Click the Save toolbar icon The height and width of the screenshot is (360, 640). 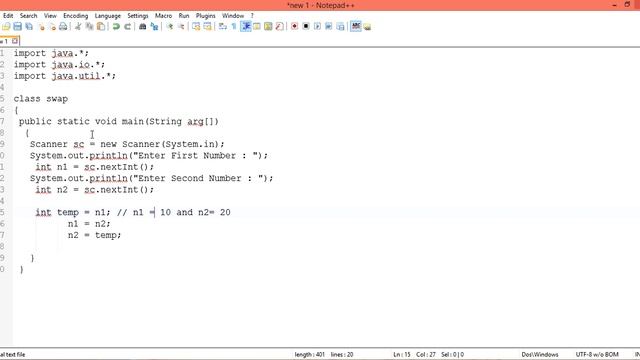(x=18, y=27)
